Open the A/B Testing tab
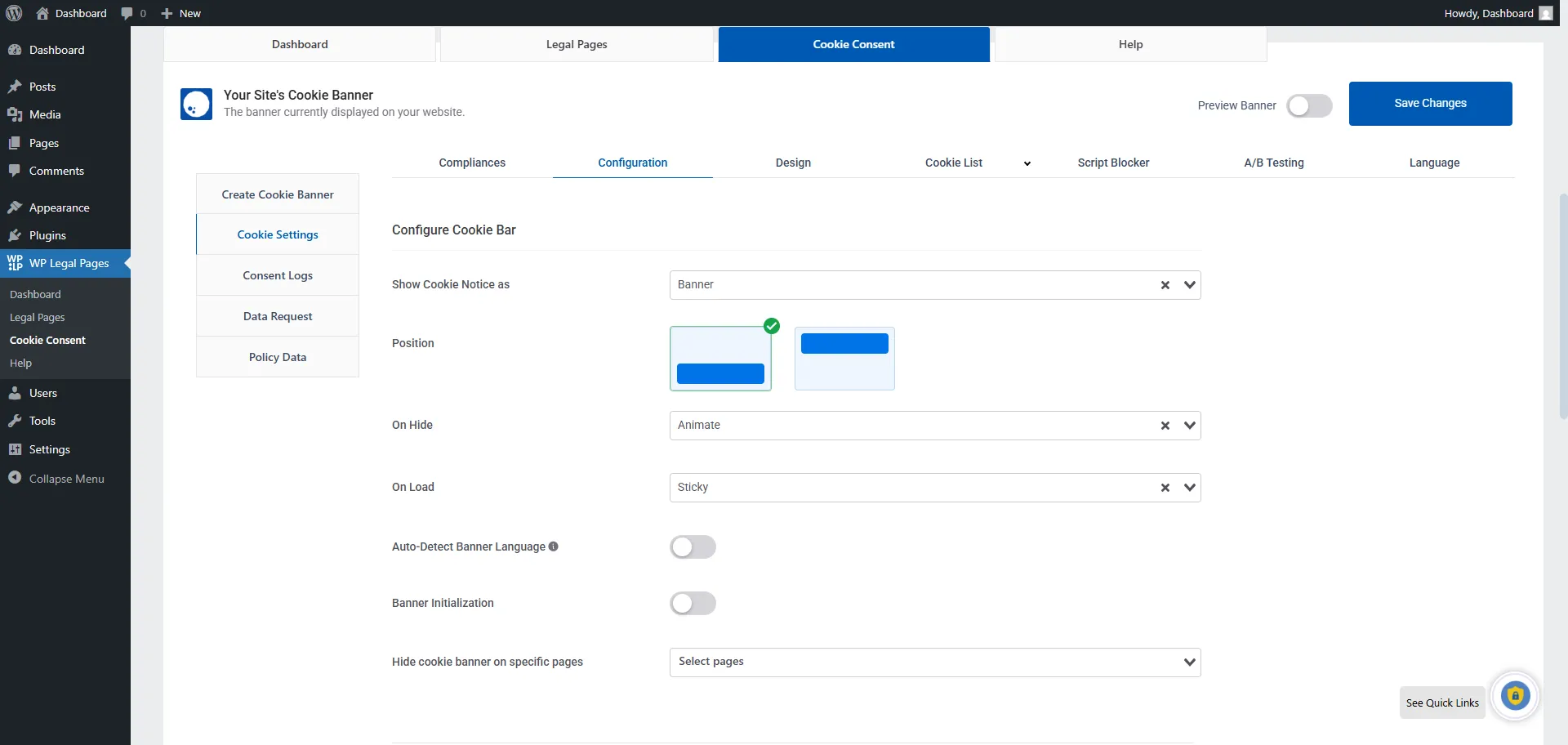Image resolution: width=1568 pixels, height=745 pixels. (1273, 163)
